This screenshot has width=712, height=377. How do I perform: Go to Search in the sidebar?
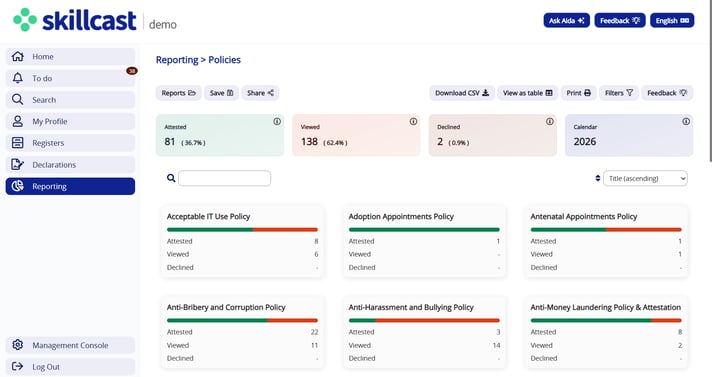tap(70, 99)
